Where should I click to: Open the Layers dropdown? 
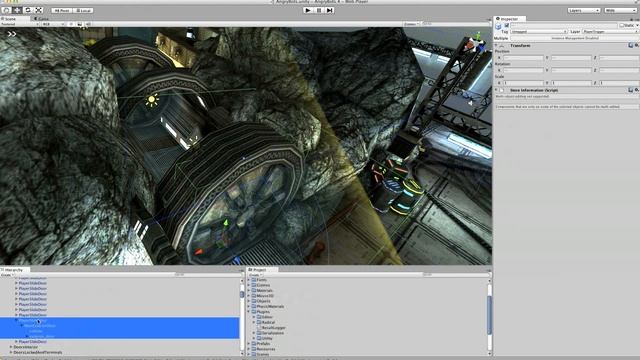[x=584, y=10]
